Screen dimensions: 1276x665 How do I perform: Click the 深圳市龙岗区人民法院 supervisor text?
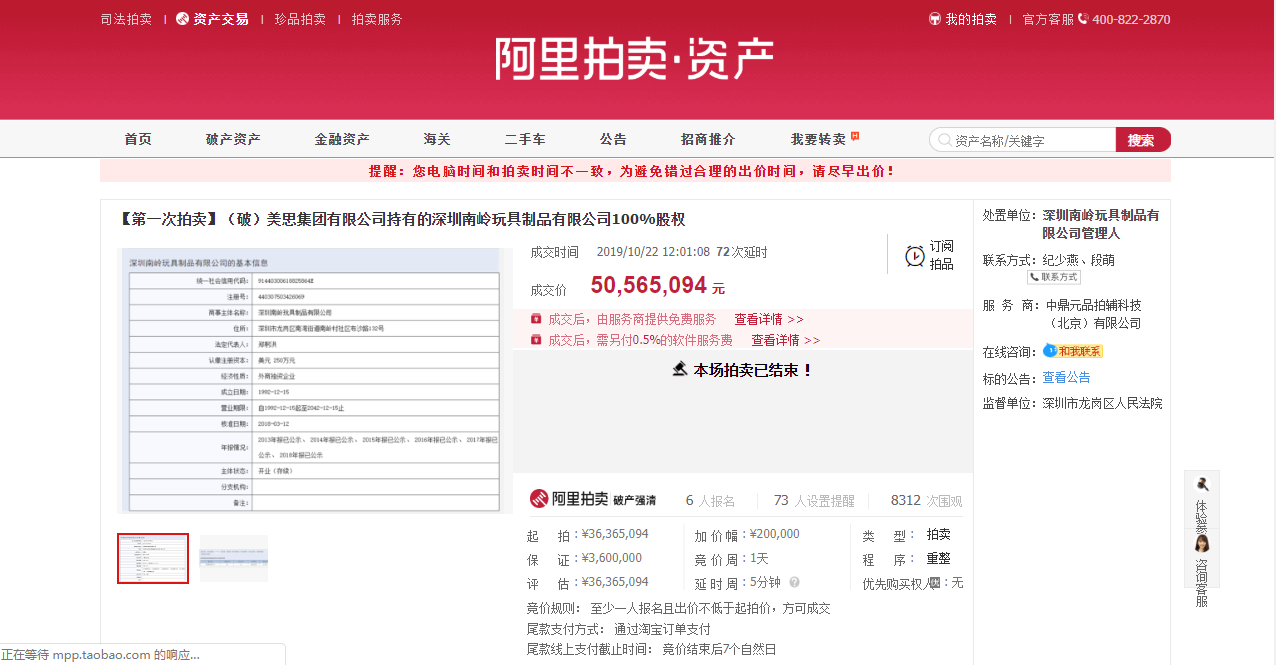[x=1102, y=403]
